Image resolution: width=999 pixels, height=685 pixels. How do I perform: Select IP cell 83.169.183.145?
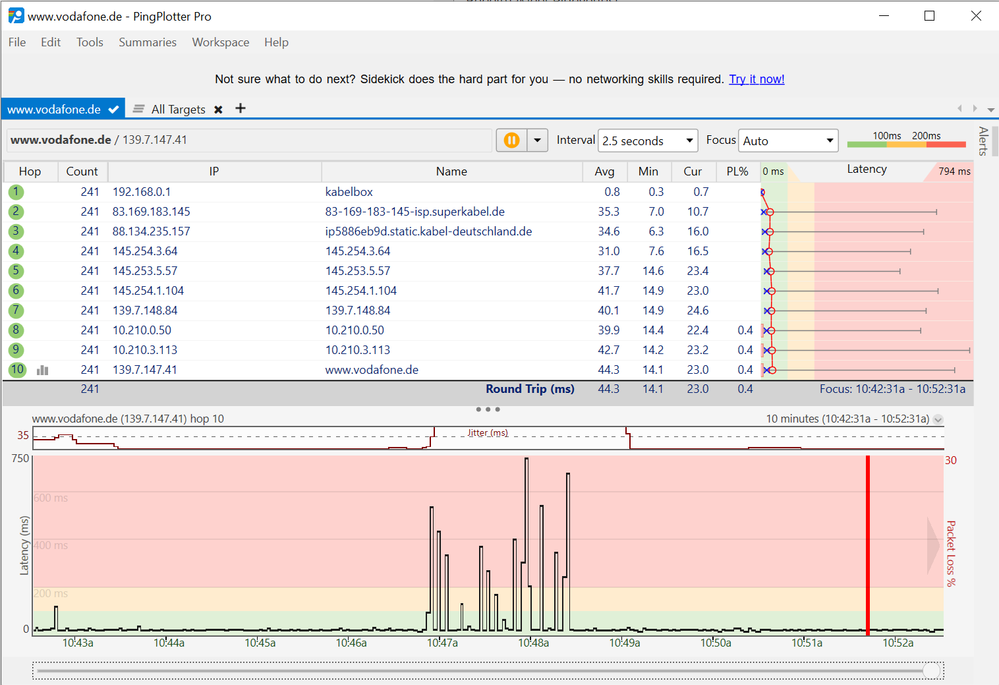click(x=151, y=212)
